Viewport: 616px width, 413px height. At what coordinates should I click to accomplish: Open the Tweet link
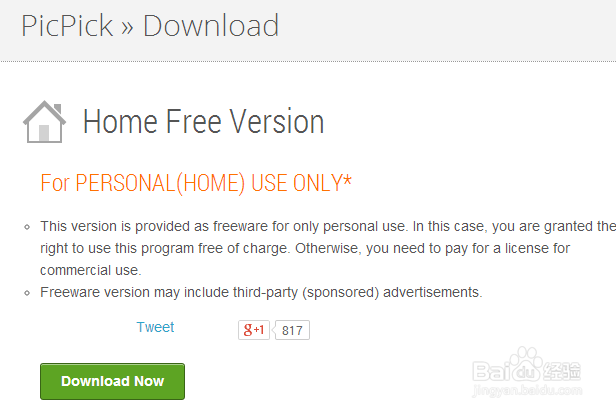155,327
